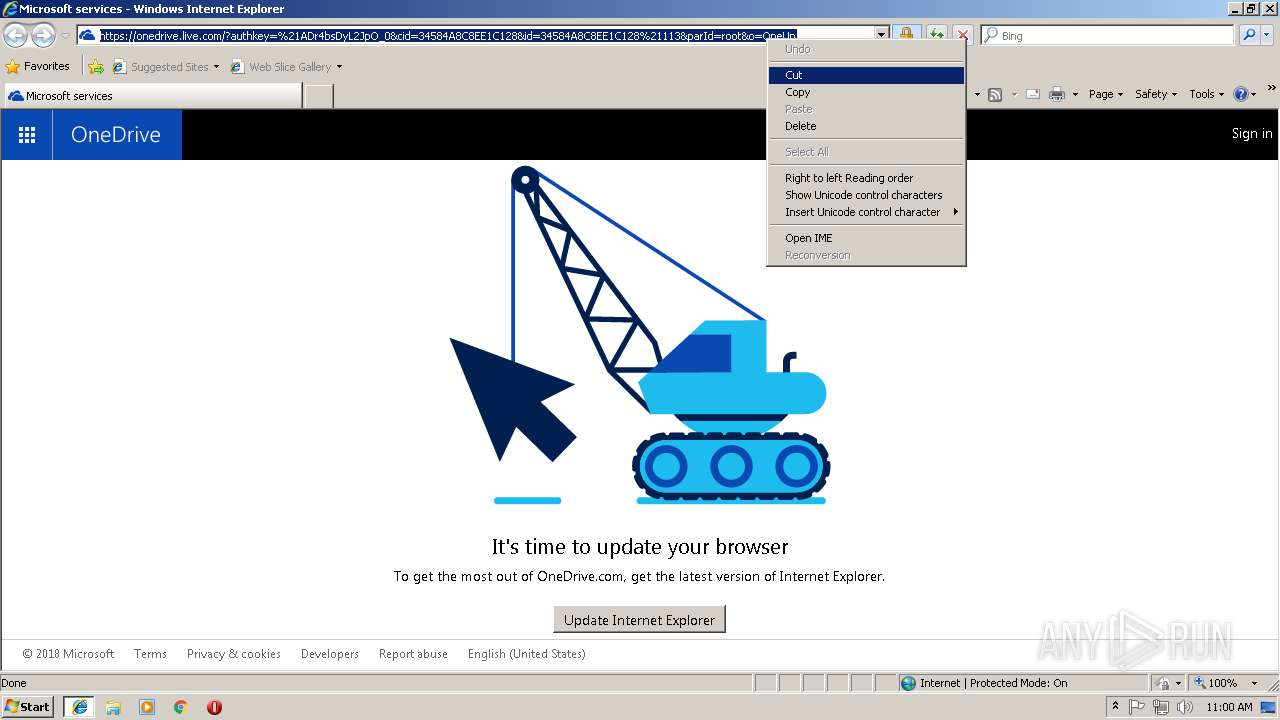Click the Read mail icon
This screenshot has width=1280, height=720.
pyautogui.click(x=1033, y=94)
